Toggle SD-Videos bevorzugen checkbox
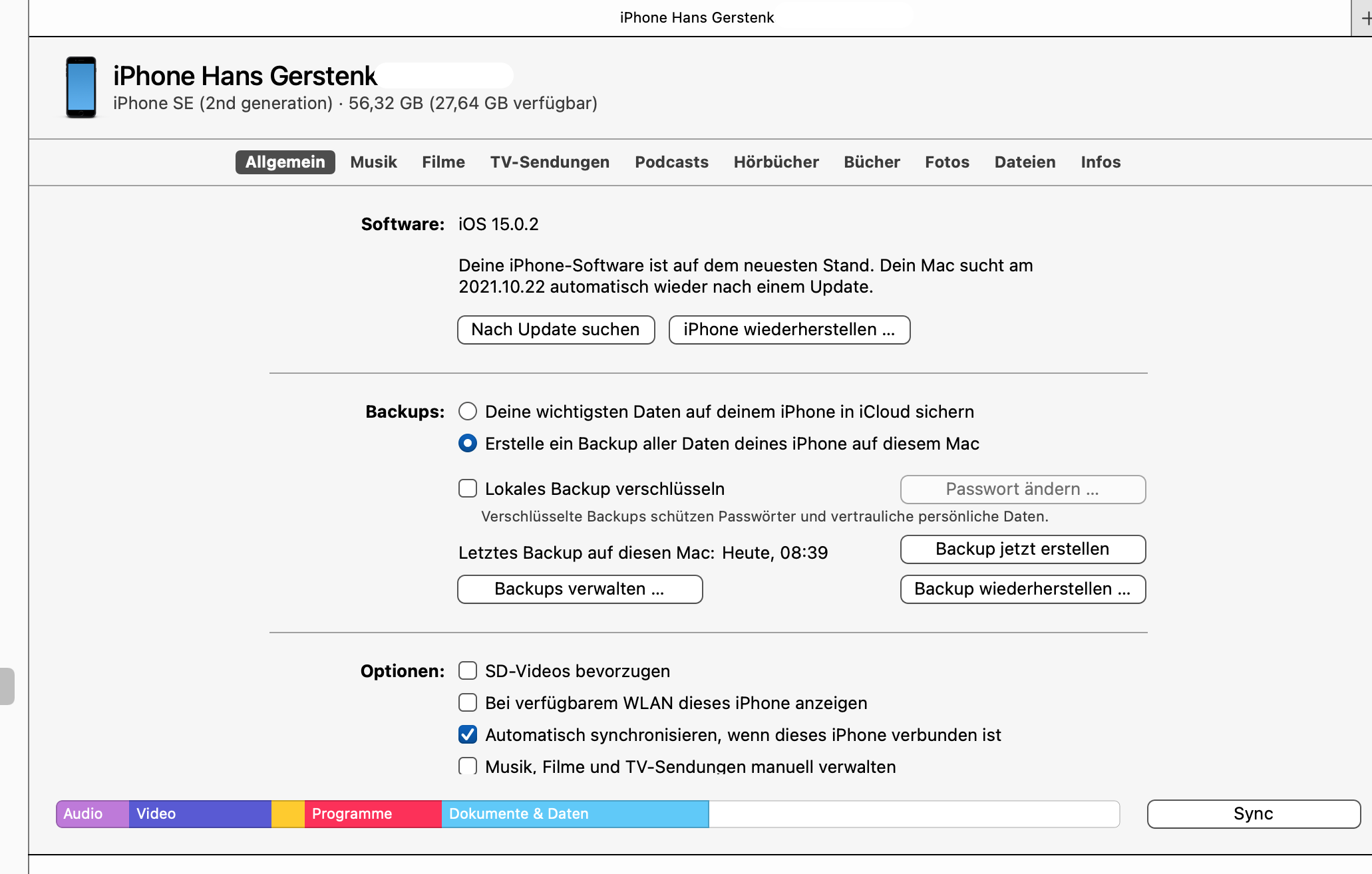1372x874 pixels. (x=468, y=670)
